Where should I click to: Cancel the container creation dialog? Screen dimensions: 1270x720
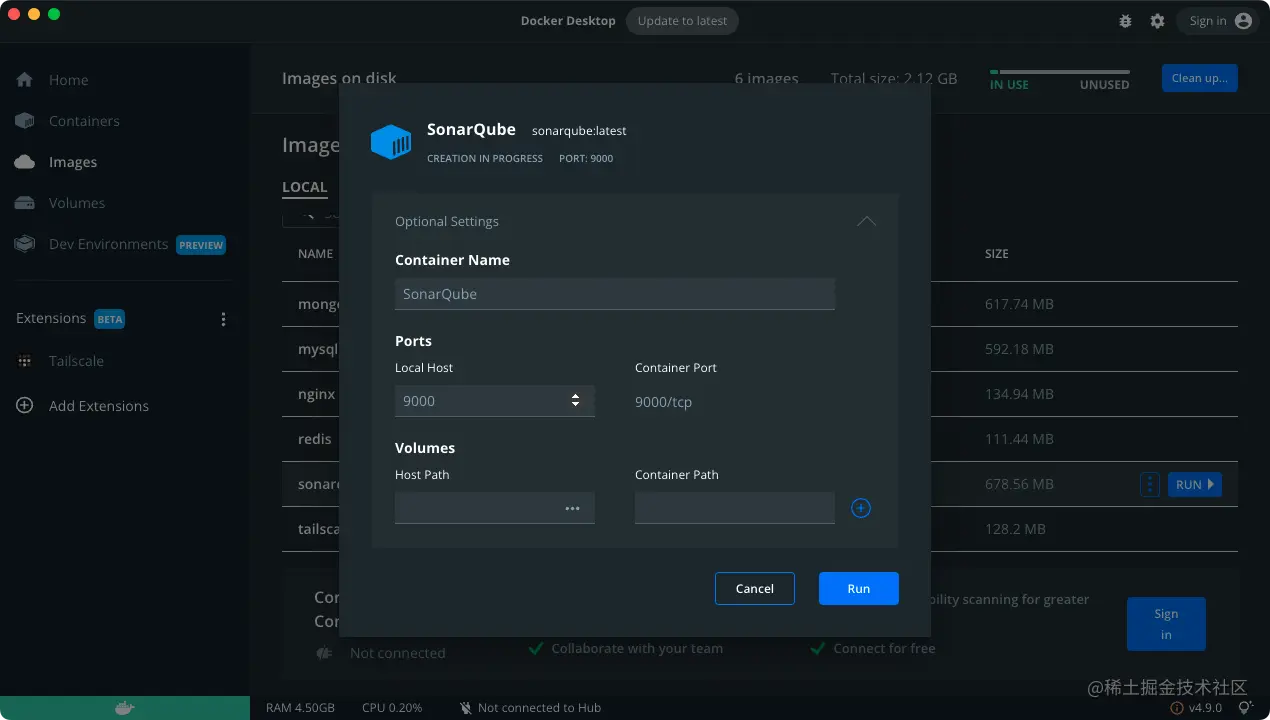[755, 589]
